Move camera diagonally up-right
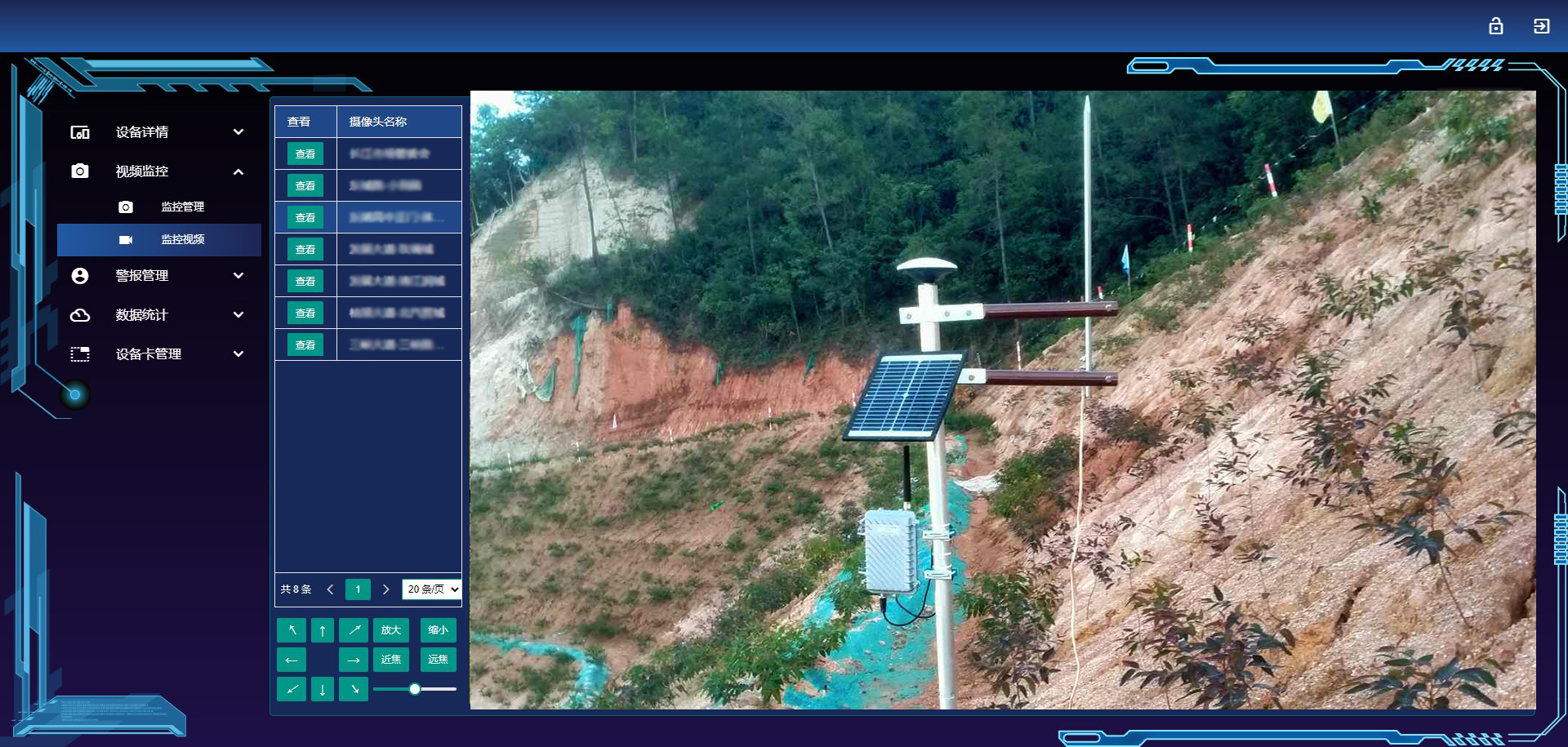The width and height of the screenshot is (1568, 747). pos(354,630)
